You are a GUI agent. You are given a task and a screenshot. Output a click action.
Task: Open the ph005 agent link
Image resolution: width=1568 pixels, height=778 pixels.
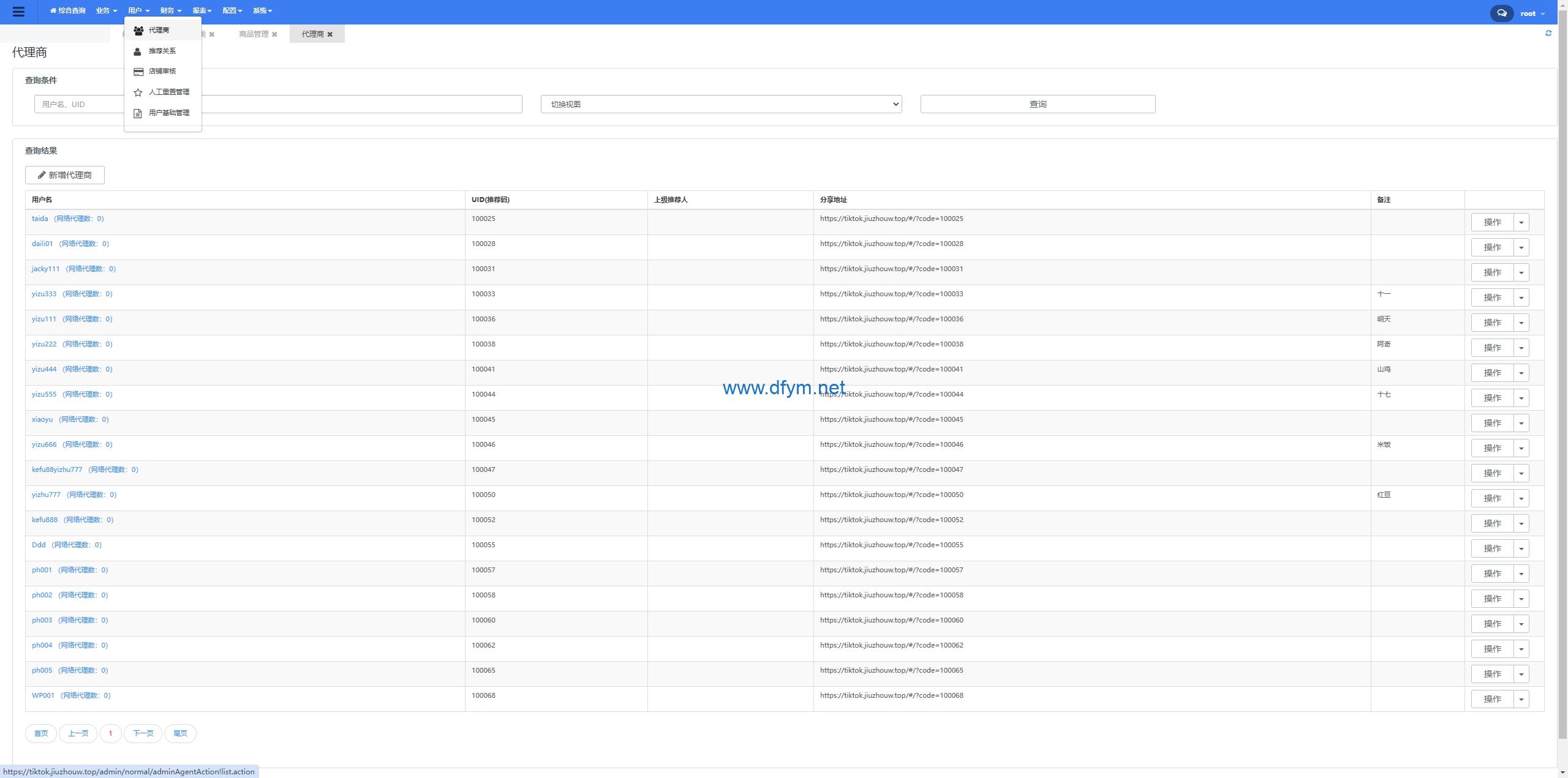click(x=69, y=670)
